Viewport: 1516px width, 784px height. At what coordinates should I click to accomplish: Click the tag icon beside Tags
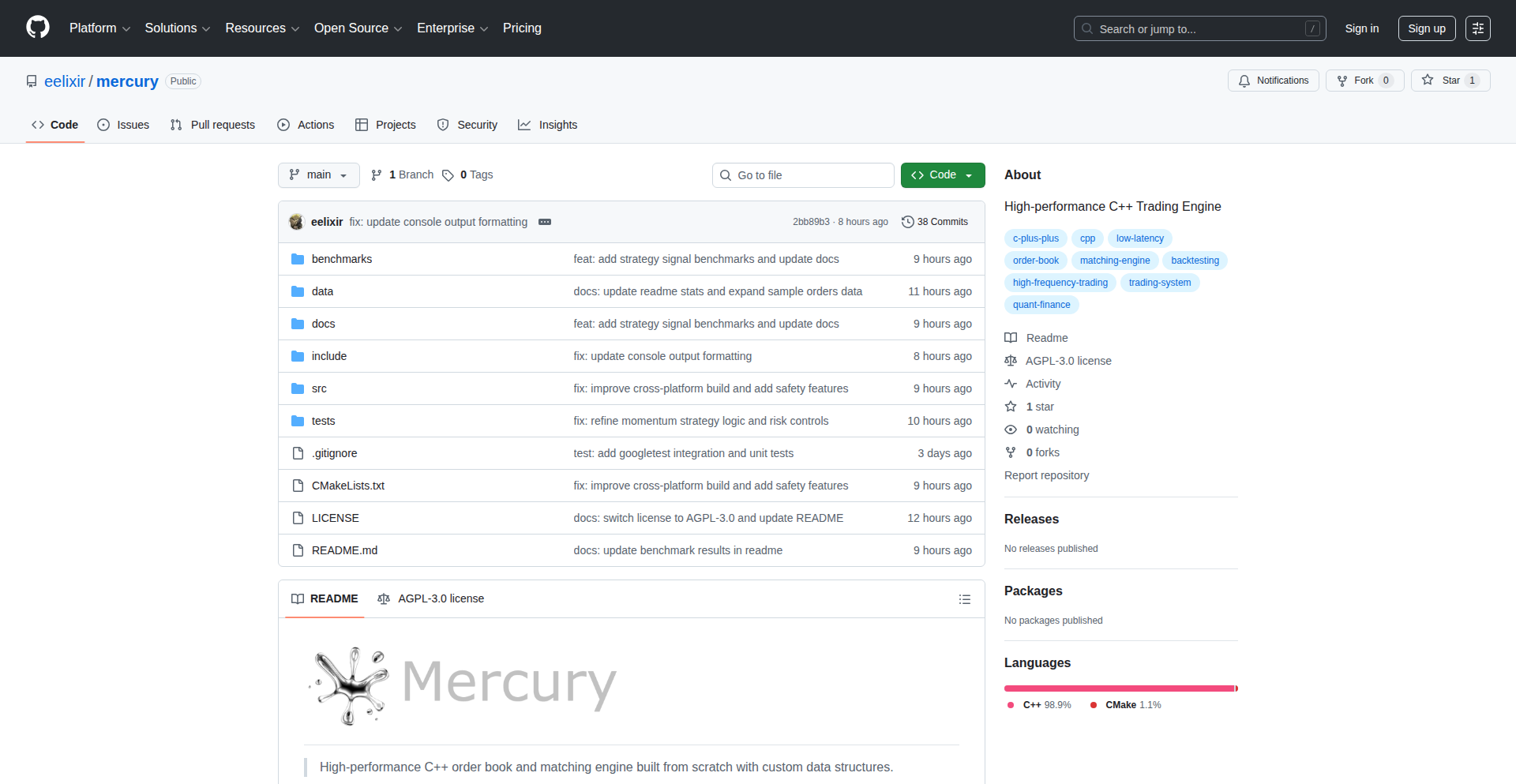[448, 175]
